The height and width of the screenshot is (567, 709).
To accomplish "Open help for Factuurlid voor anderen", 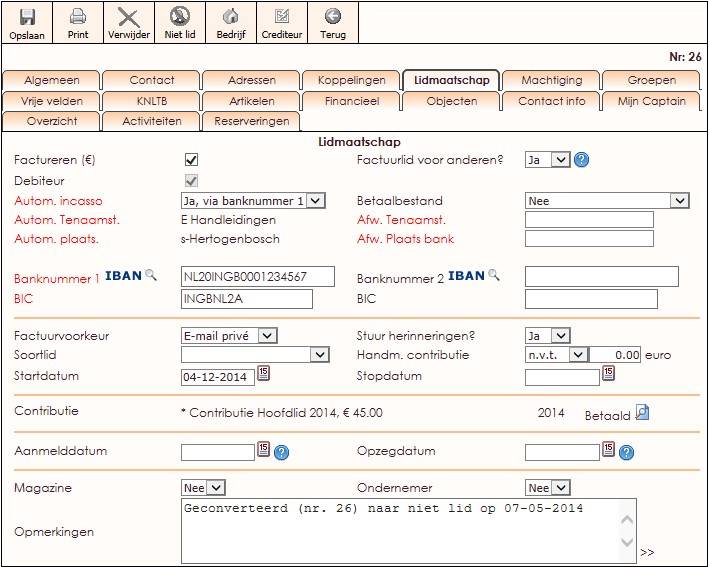I will [581, 160].
